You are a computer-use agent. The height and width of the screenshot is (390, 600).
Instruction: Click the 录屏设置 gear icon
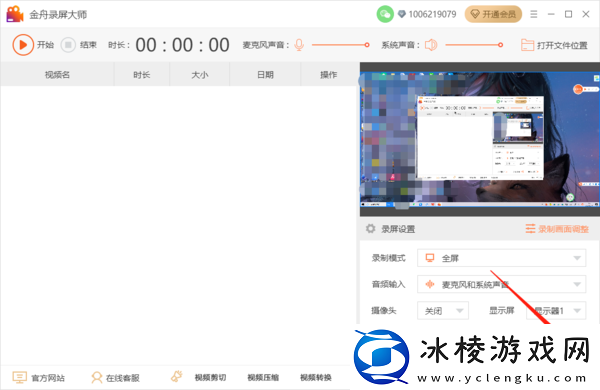[x=370, y=229]
